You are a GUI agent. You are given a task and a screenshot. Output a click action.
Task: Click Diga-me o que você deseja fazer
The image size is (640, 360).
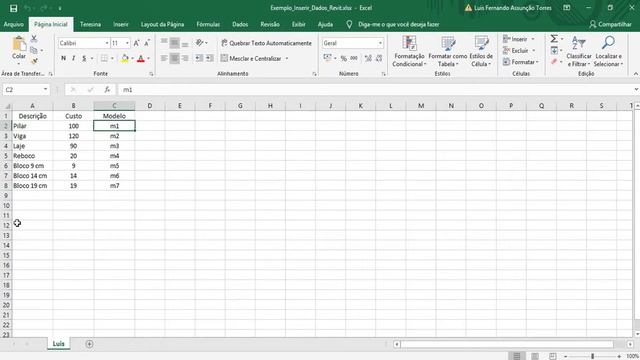coord(398,24)
